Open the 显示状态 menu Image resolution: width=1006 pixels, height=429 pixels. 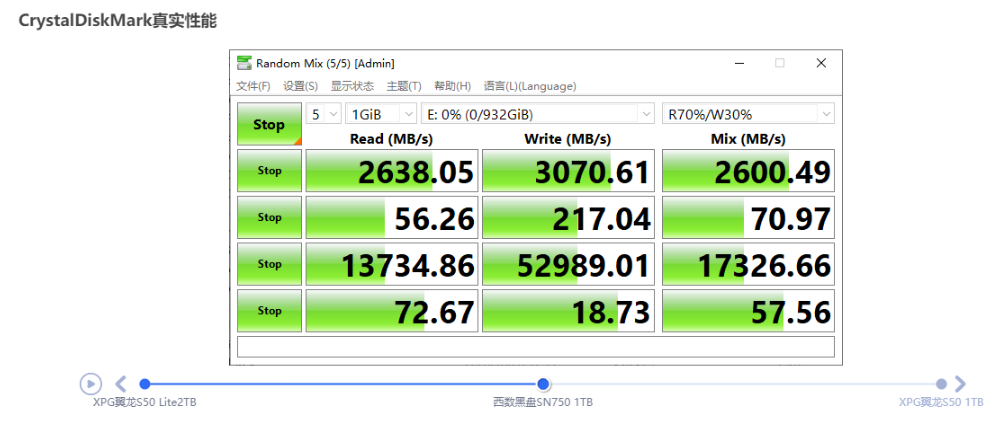pyautogui.click(x=352, y=86)
